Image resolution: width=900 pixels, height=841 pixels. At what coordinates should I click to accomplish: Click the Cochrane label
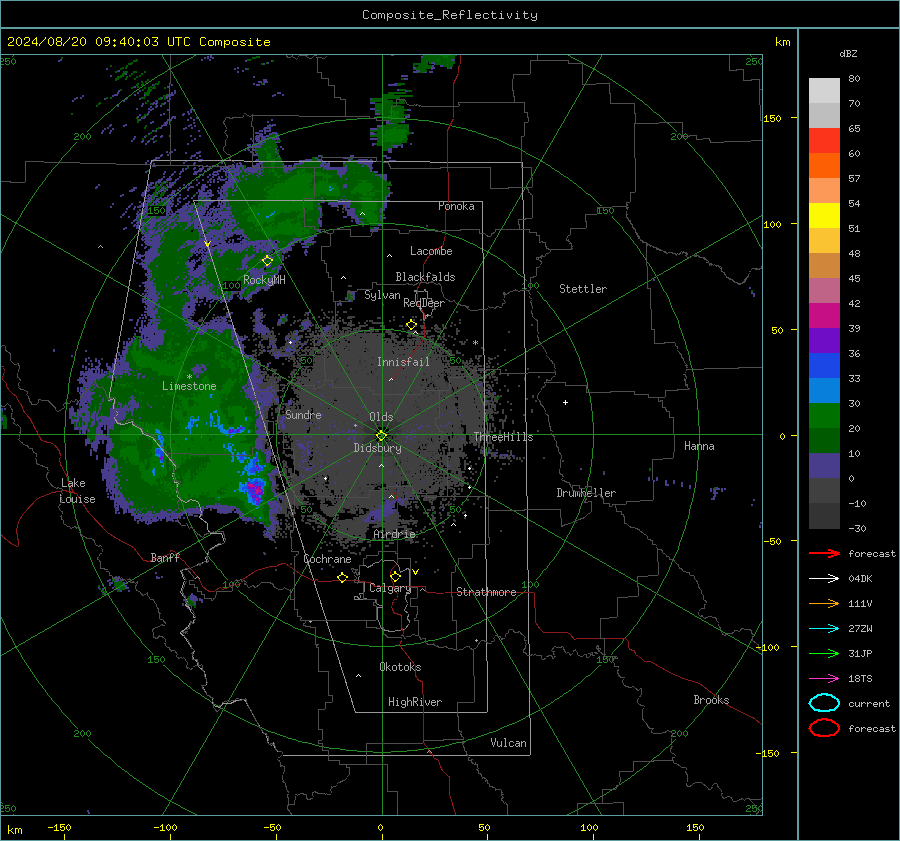(x=327, y=559)
